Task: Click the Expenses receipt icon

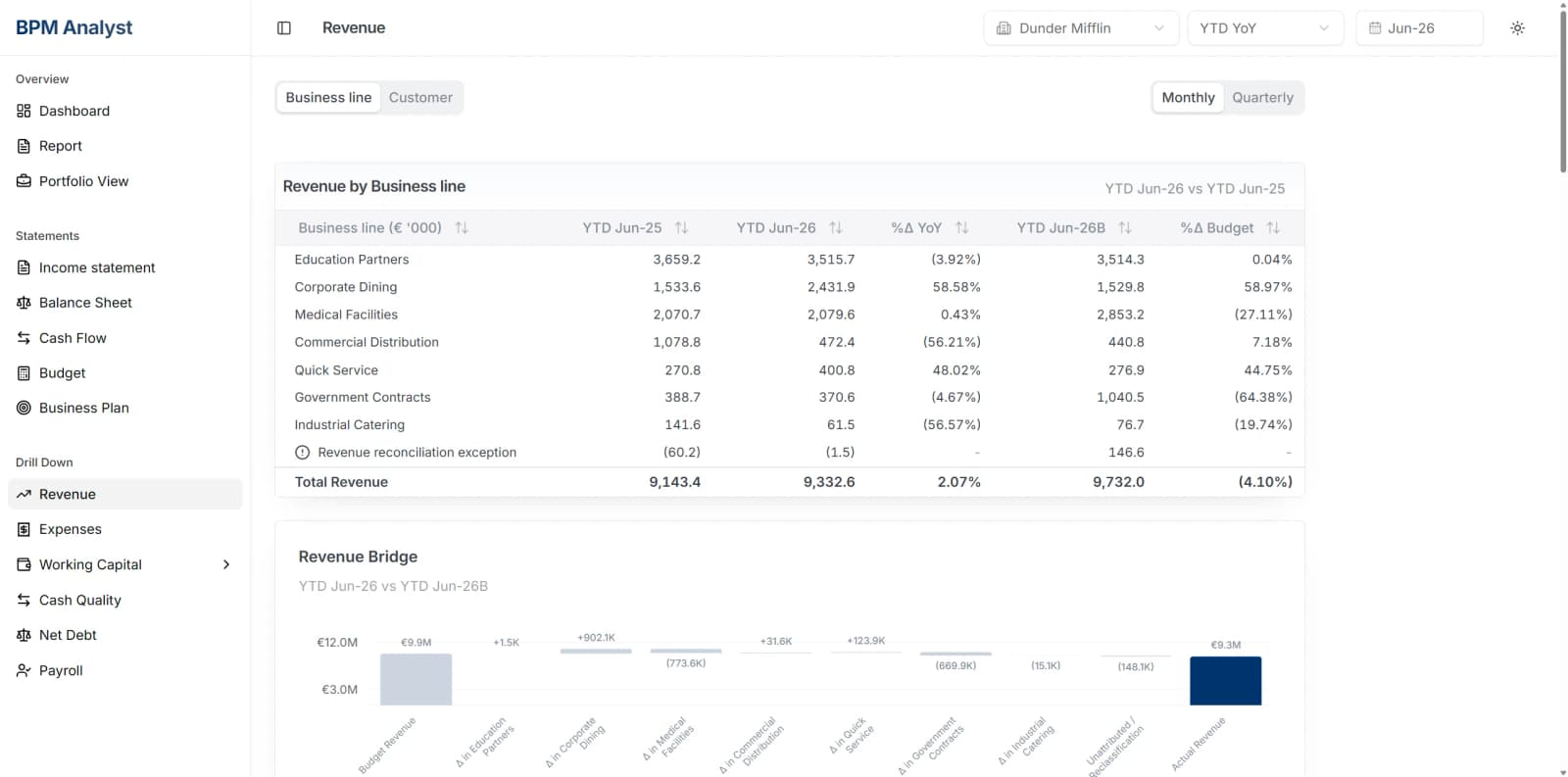Action: [24, 529]
